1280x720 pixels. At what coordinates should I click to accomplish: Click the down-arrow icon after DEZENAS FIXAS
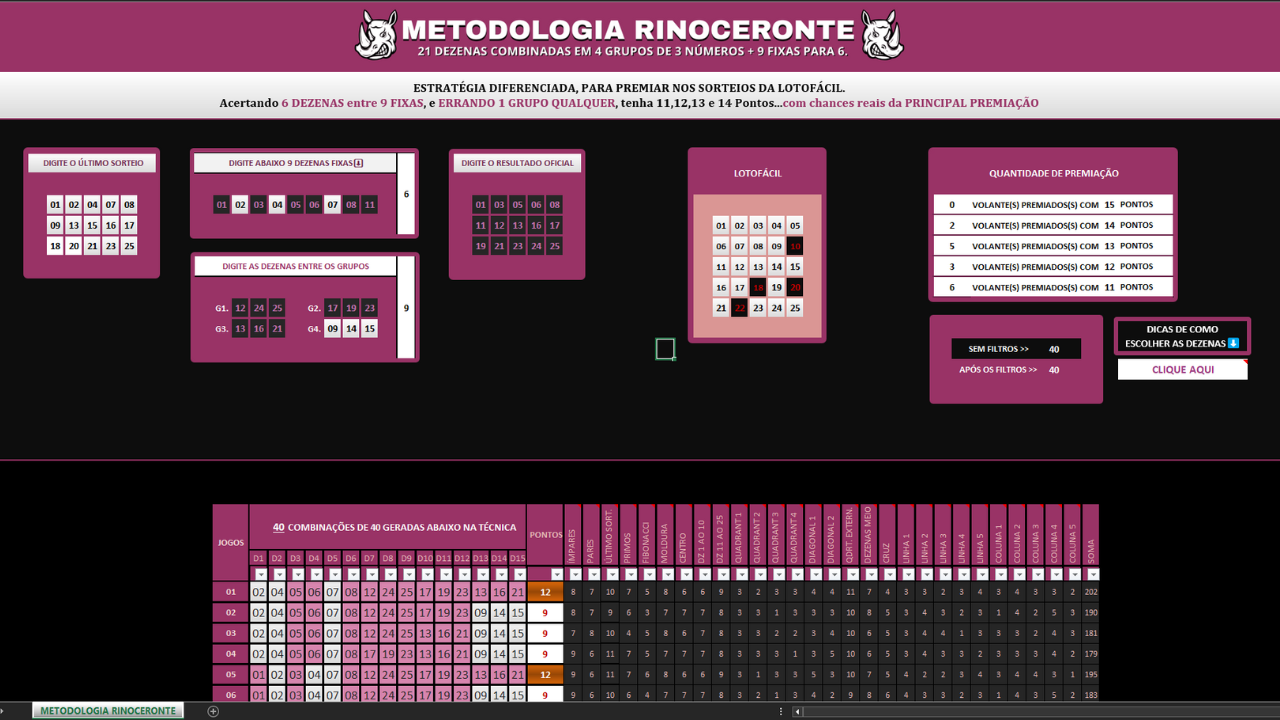coord(359,163)
